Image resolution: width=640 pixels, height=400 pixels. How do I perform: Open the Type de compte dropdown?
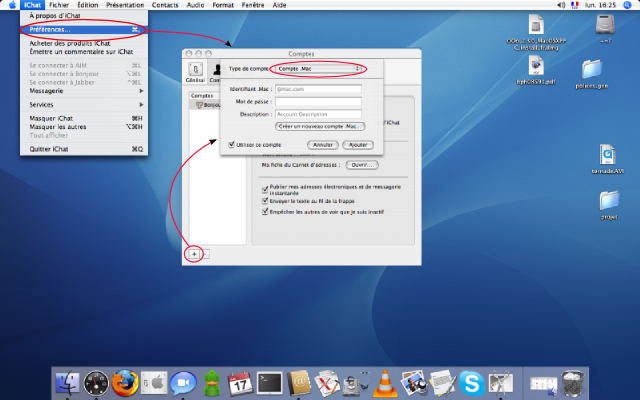(318, 69)
